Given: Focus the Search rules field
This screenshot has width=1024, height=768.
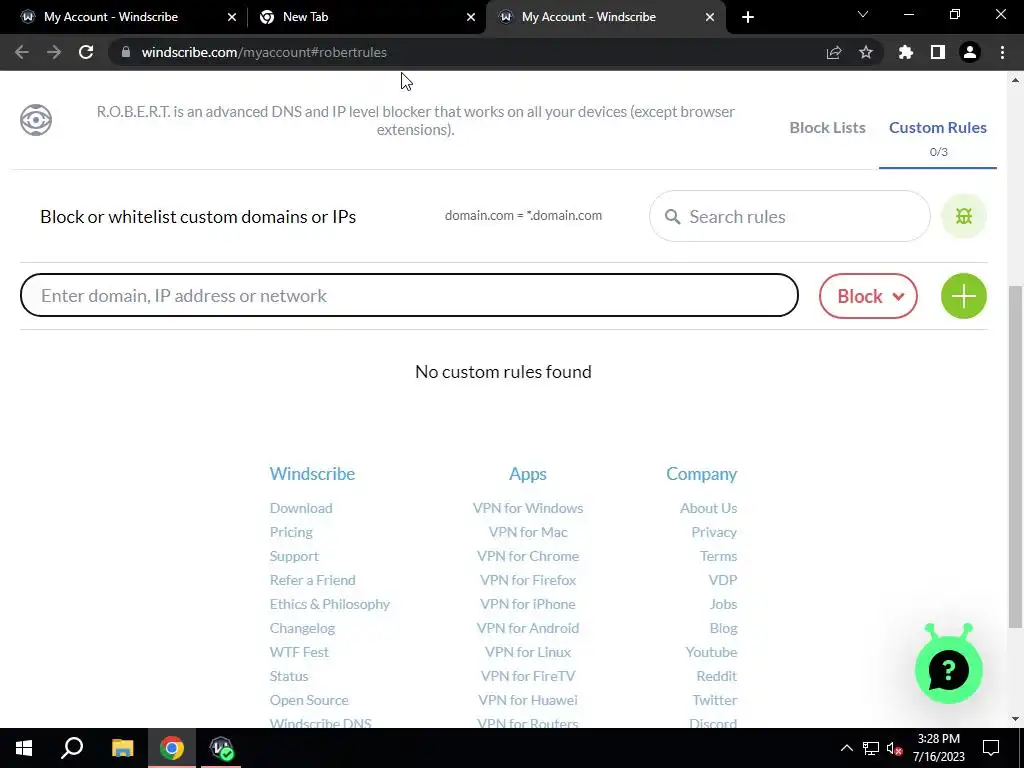Looking at the screenshot, I should (790, 216).
